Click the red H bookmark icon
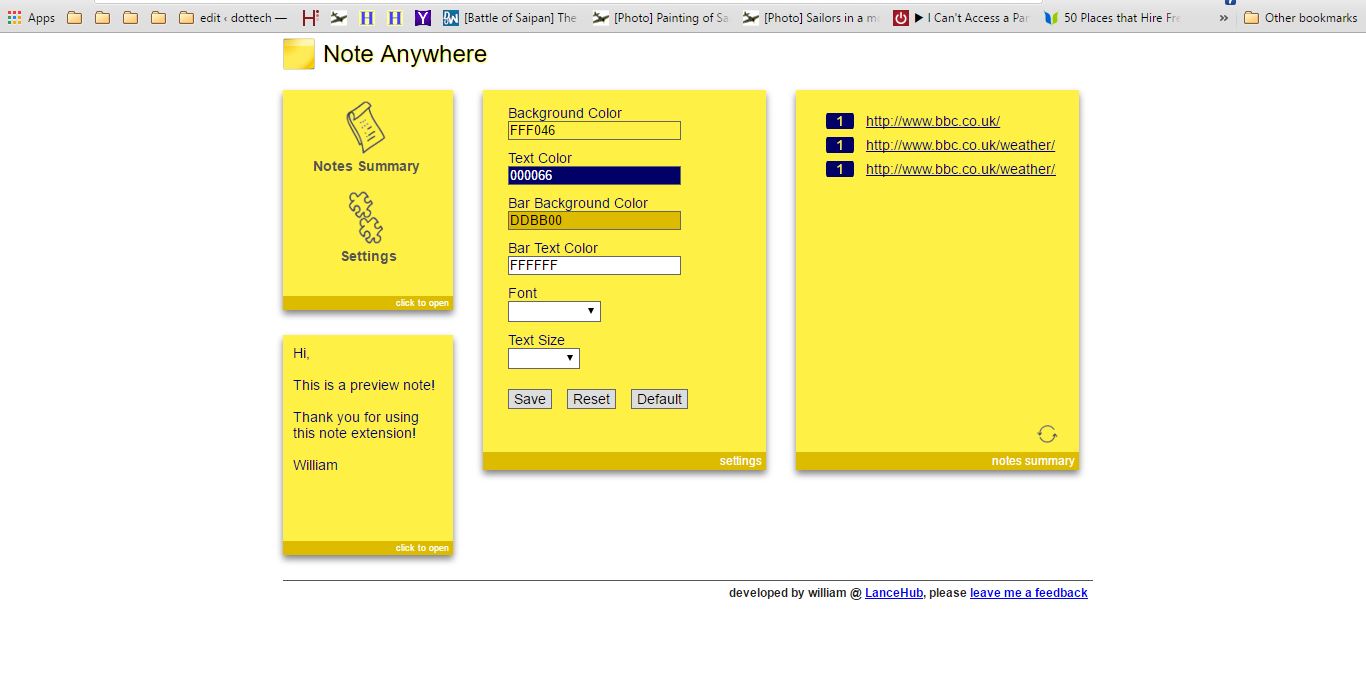Image resolution: width=1366 pixels, height=675 pixels. click(310, 18)
